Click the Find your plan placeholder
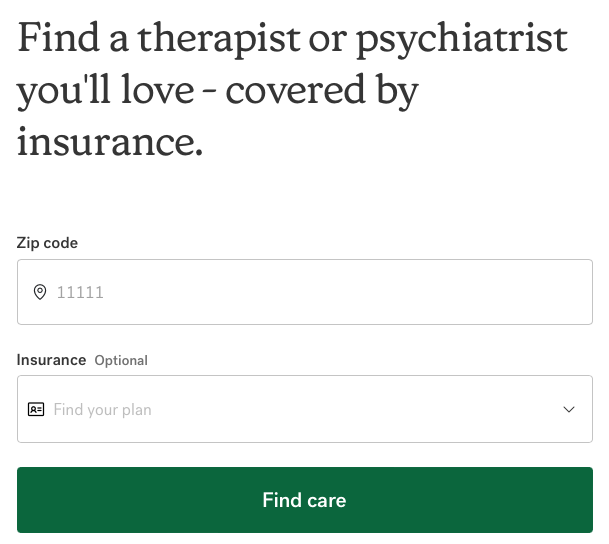 [102, 409]
